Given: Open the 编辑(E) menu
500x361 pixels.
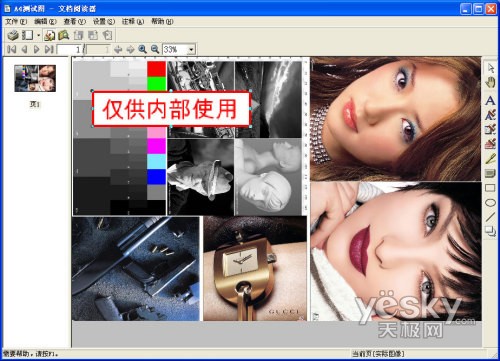Looking at the screenshot, I should point(45,22).
